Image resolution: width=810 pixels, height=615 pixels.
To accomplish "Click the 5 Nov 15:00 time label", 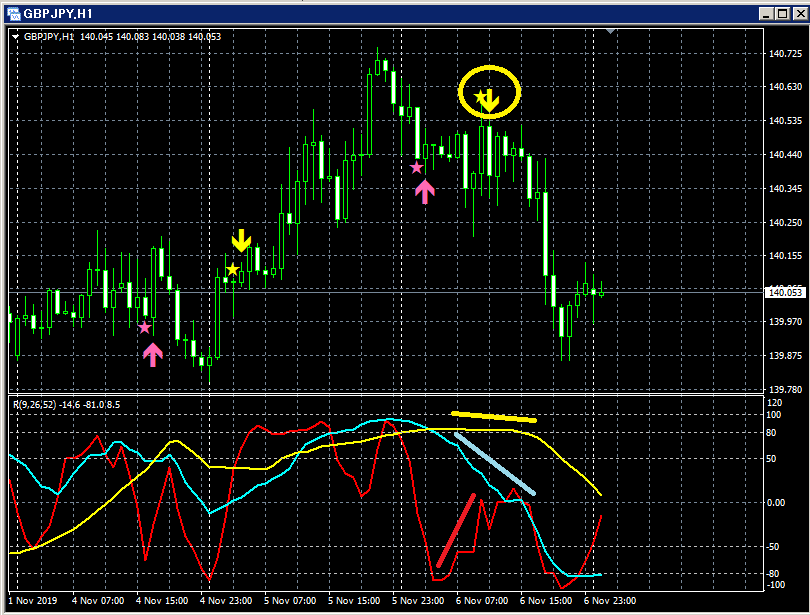I will (354, 601).
